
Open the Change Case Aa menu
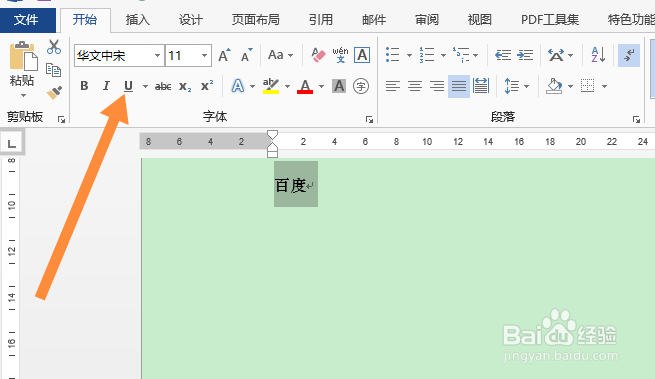(280, 55)
